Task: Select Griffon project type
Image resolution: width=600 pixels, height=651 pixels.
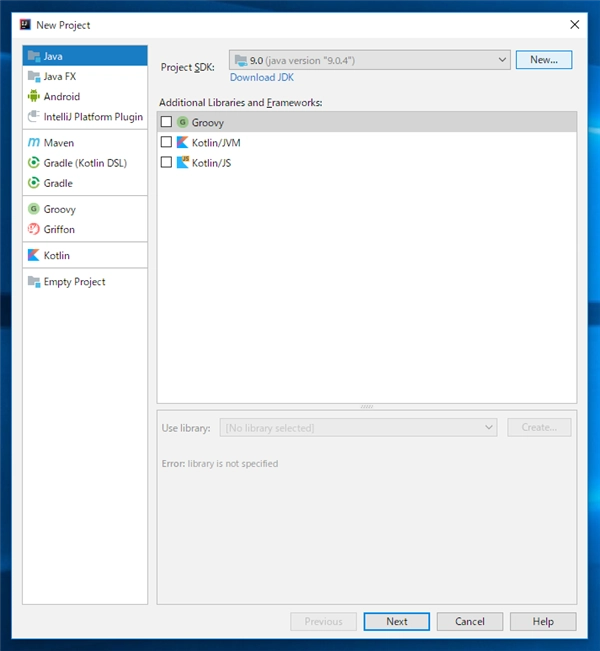Action: point(85,229)
